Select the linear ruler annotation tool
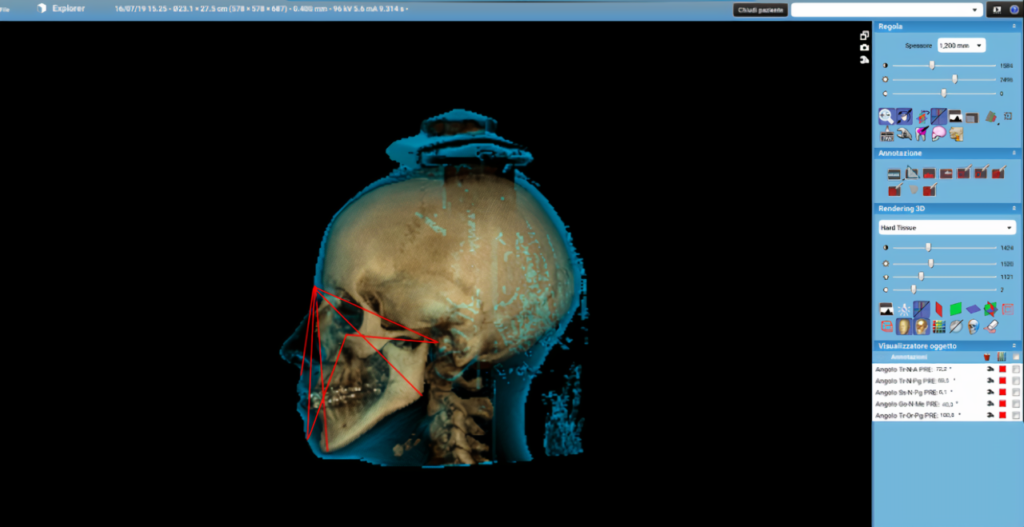1024x527 pixels. 894,174
